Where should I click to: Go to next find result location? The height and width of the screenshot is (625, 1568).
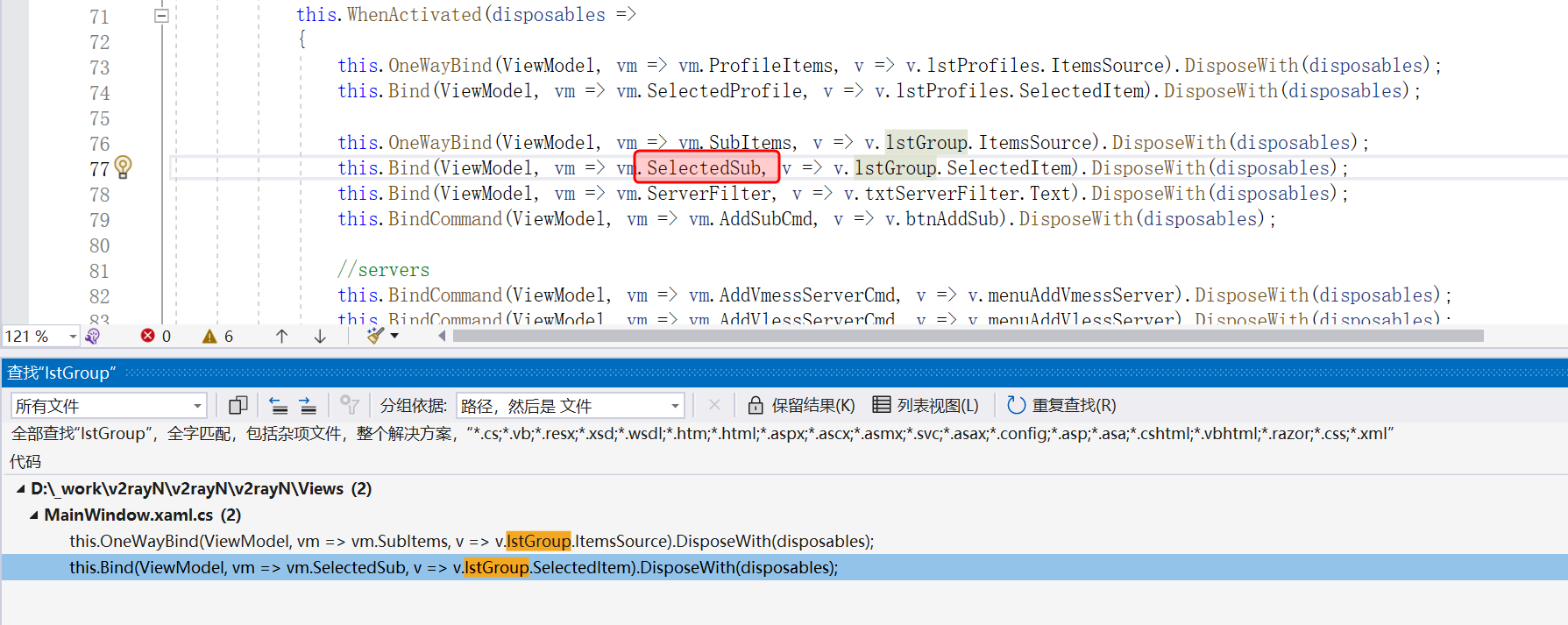pos(308,405)
